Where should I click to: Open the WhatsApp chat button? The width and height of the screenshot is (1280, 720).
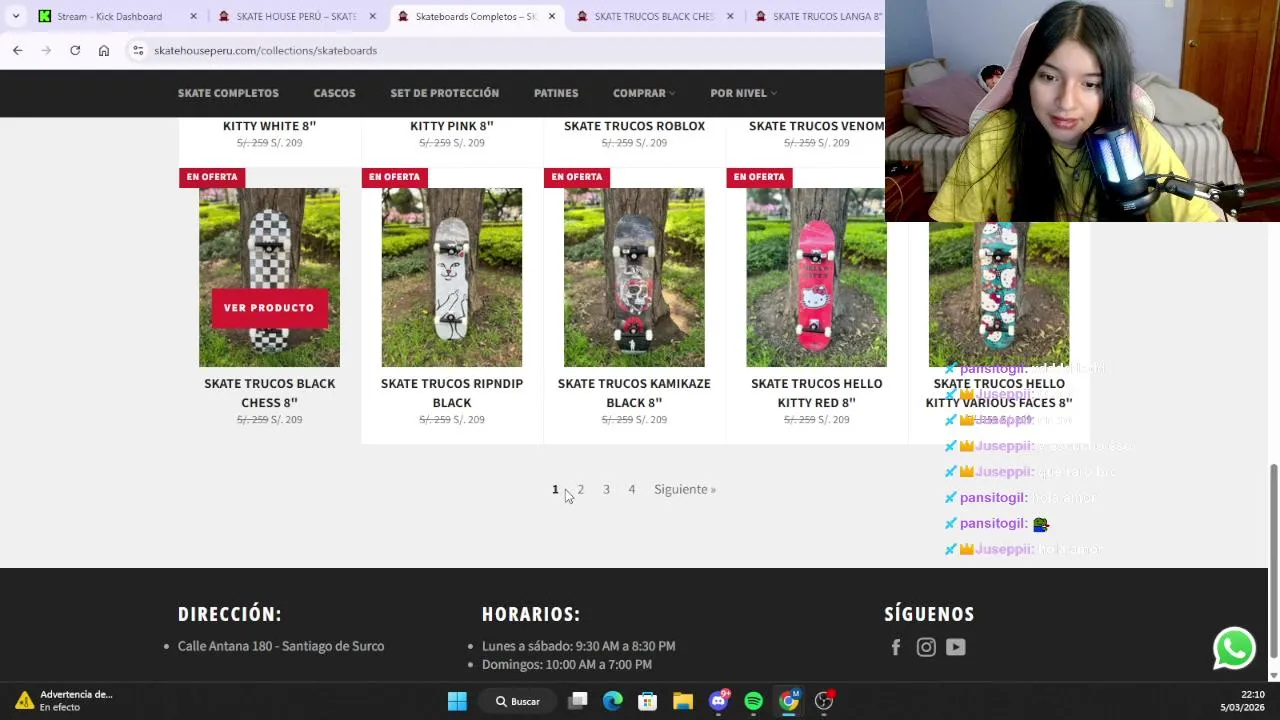(x=1234, y=648)
